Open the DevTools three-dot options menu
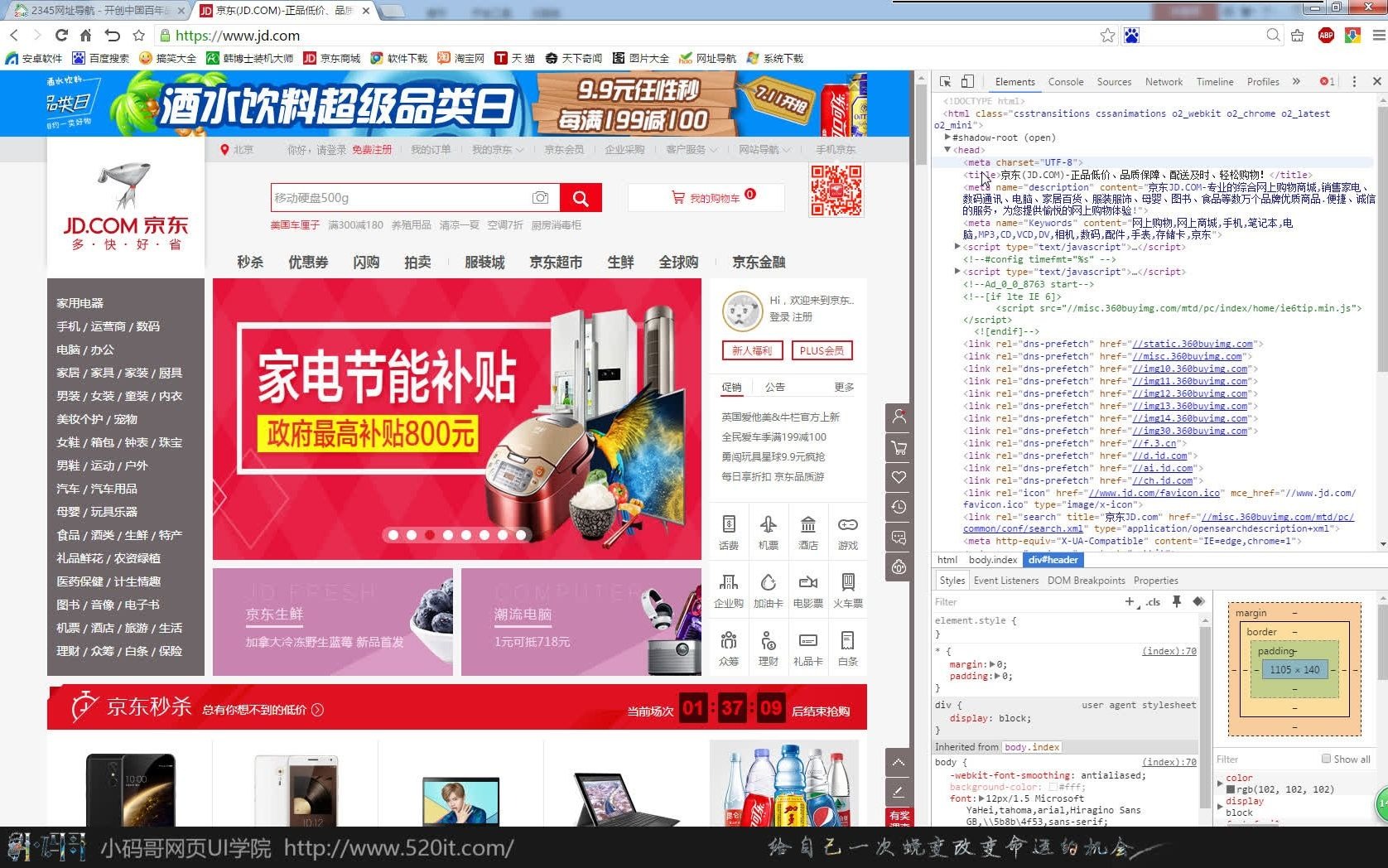Viewport: 1388px width, 868px height. tap(1354, 81)
